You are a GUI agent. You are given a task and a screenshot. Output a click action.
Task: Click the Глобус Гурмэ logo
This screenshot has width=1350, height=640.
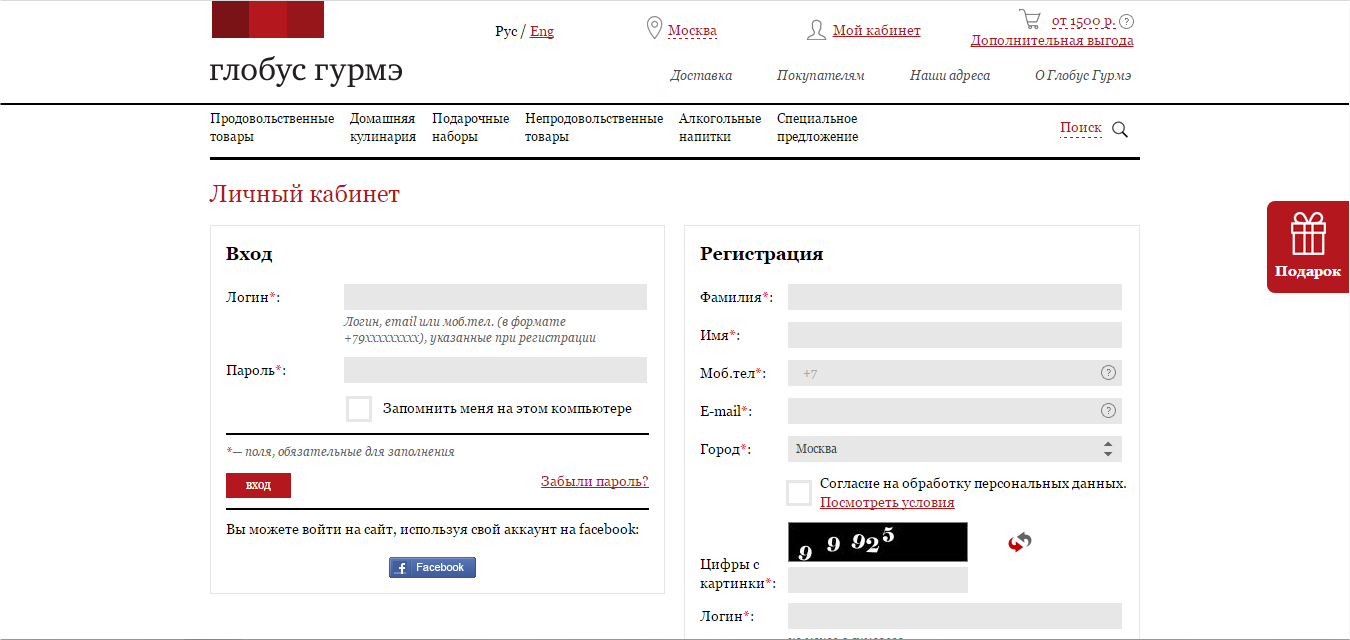306,45
